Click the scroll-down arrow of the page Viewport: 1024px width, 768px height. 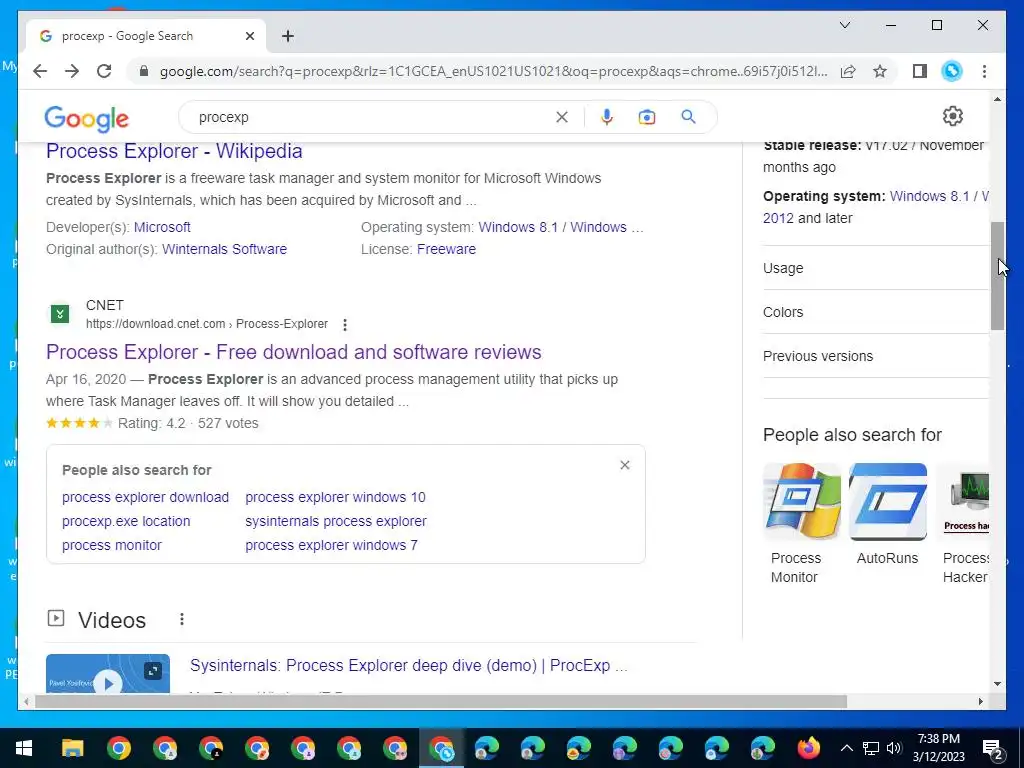point(997,684)
